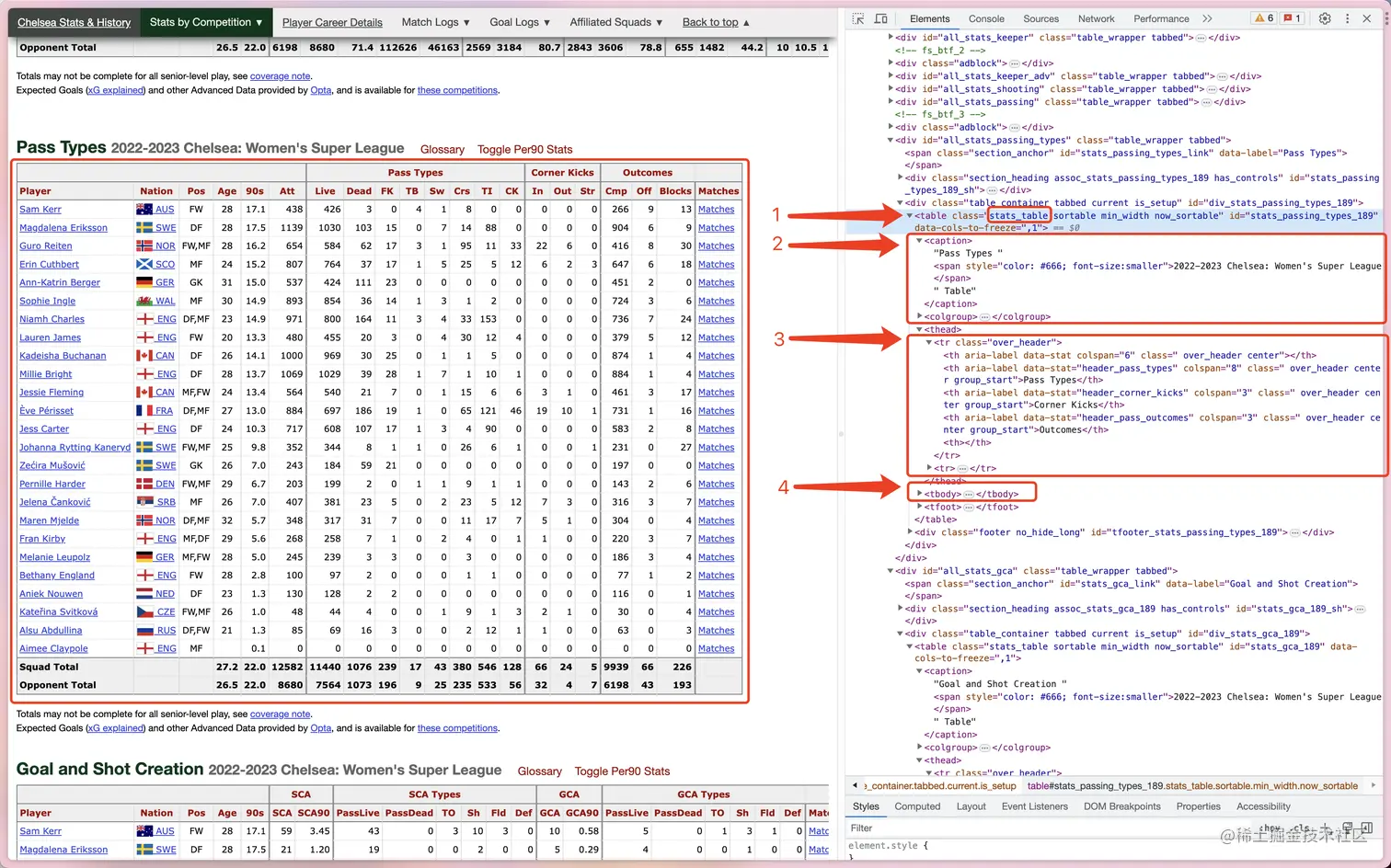Open the Network tab

1097,18
